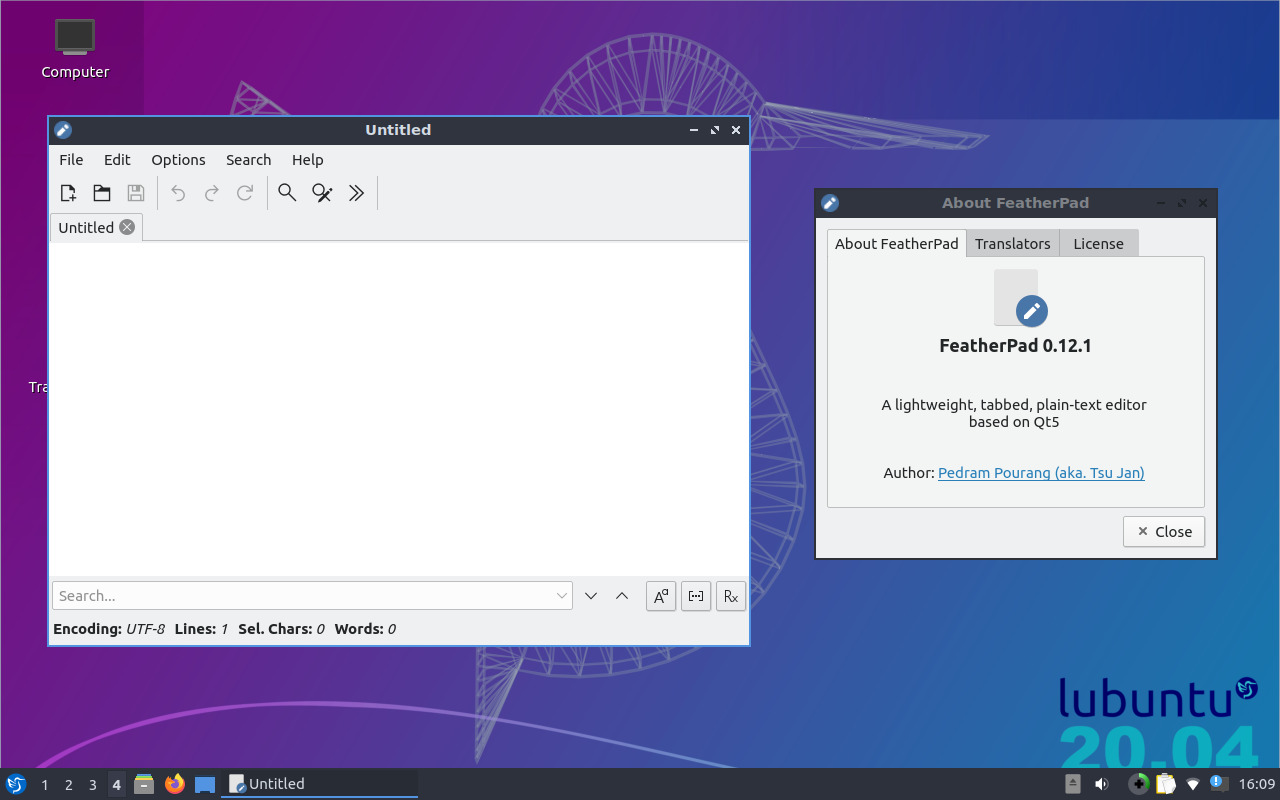Screen dimensions: 1280x800
Task: Click inside the Search text field
Action: coord(300,596)
